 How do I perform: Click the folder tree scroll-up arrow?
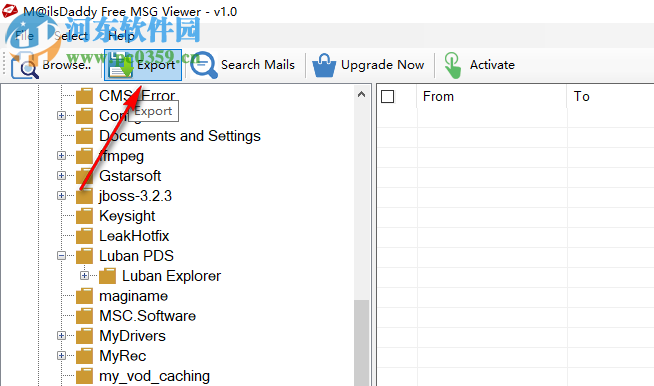362,94
